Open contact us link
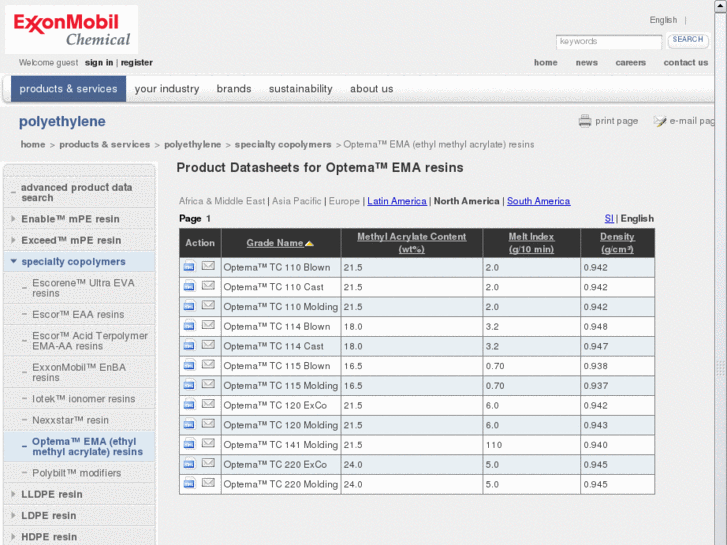727x545 pixels. 686,63
